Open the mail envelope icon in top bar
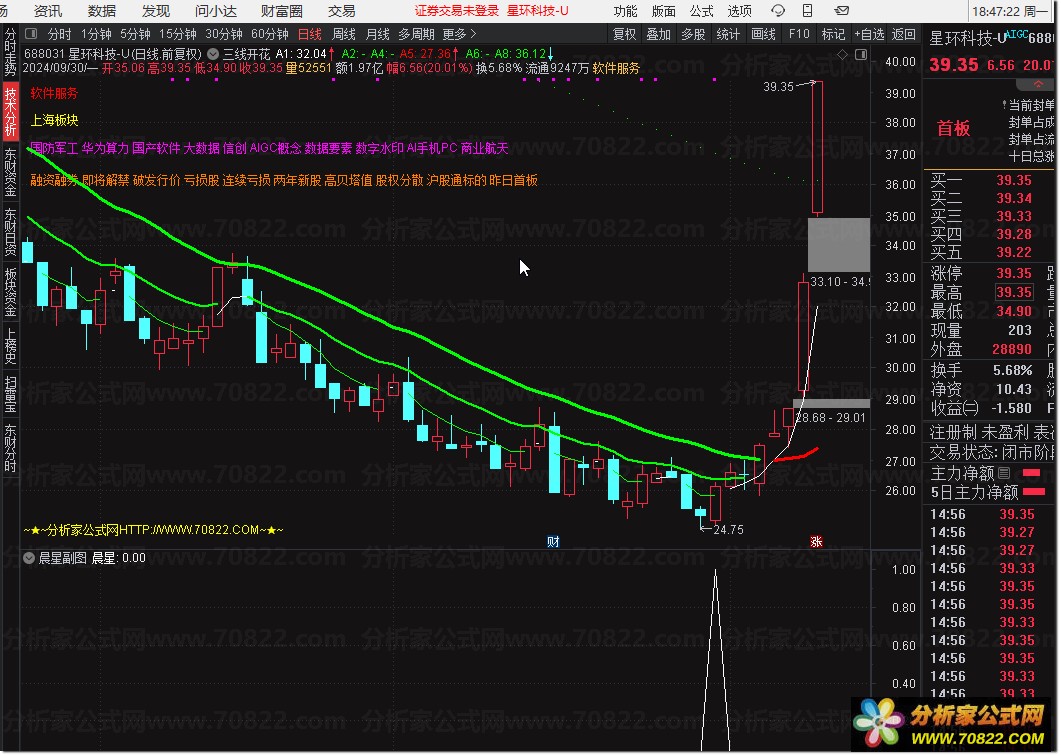The height and width of the screenshot is (755, 1061). tap(842, 11)
